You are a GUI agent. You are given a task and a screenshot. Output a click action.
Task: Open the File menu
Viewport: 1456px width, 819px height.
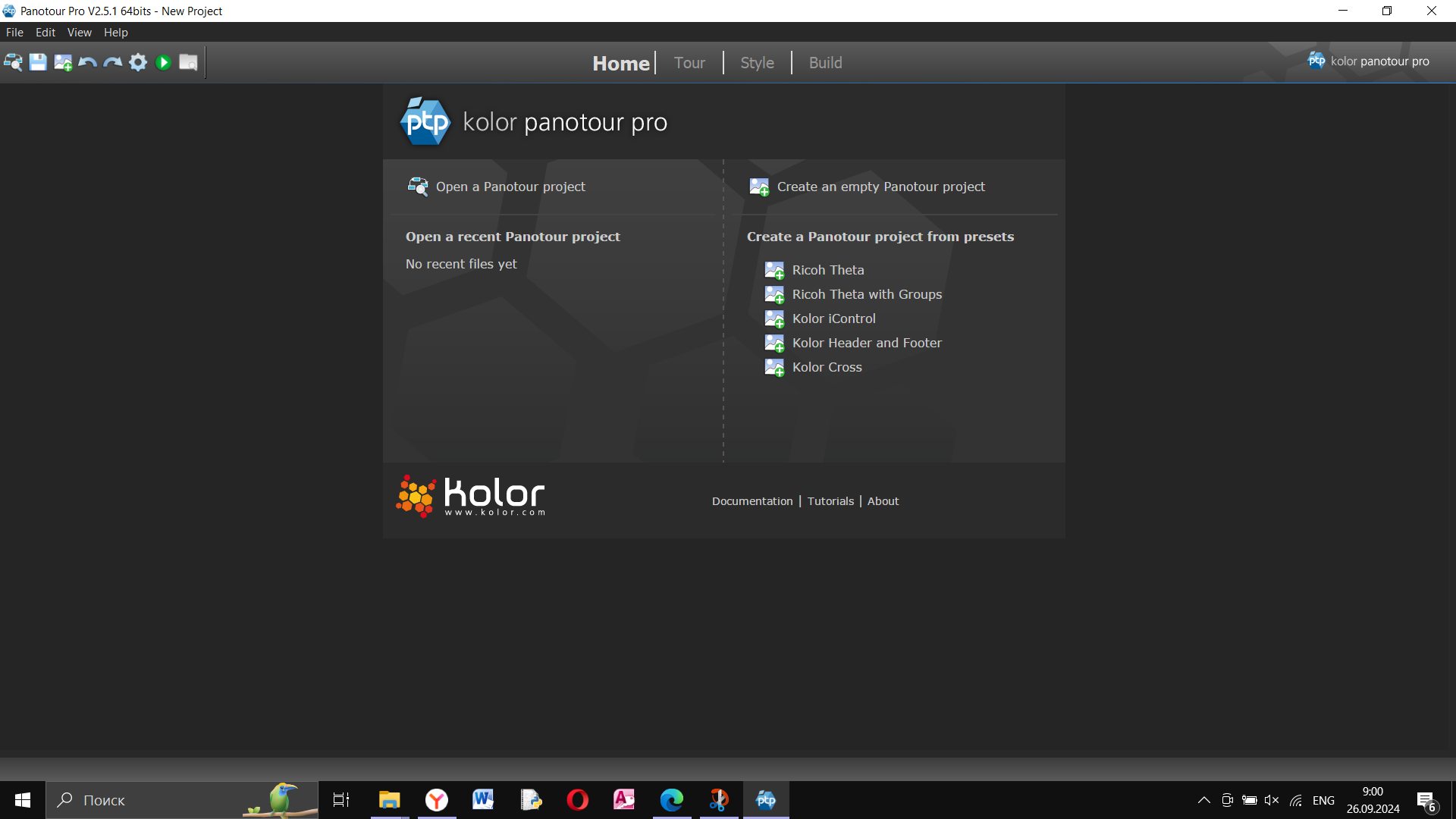click(x=14, y=33)
